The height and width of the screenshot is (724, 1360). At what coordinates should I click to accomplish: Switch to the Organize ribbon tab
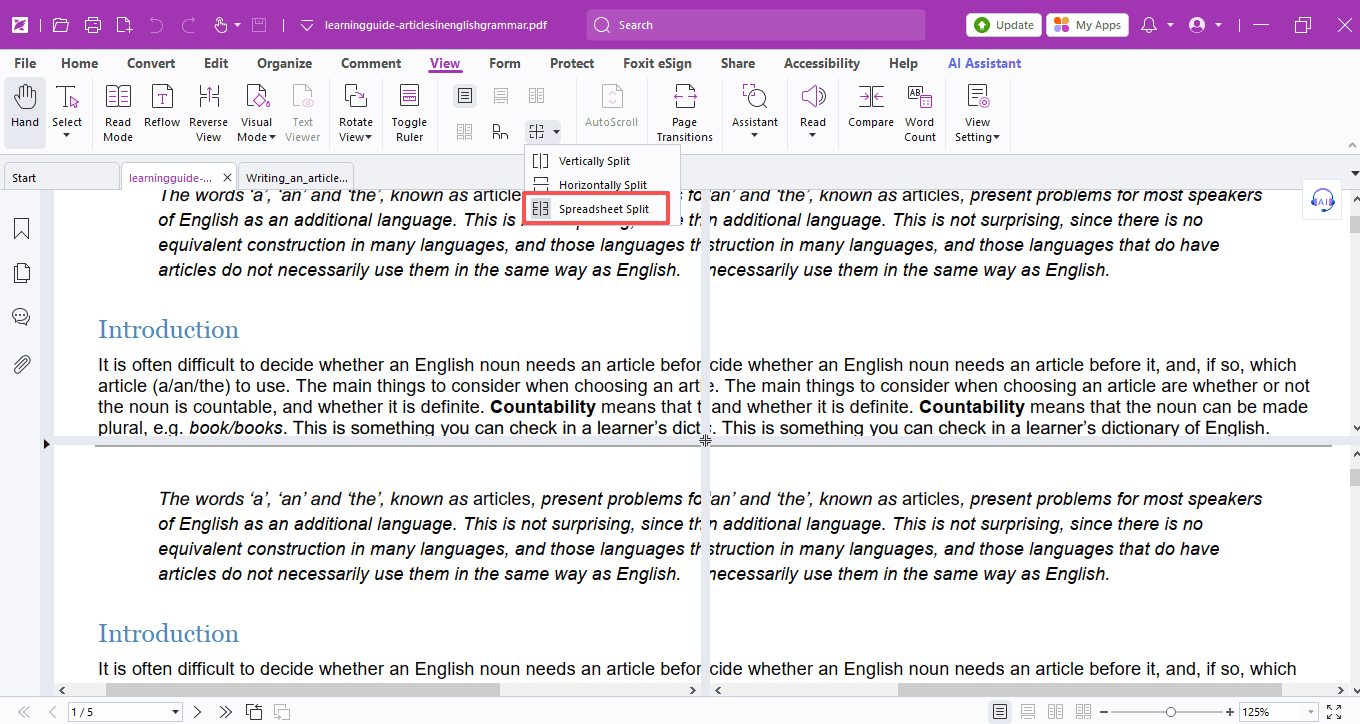[x=285, y=63]
